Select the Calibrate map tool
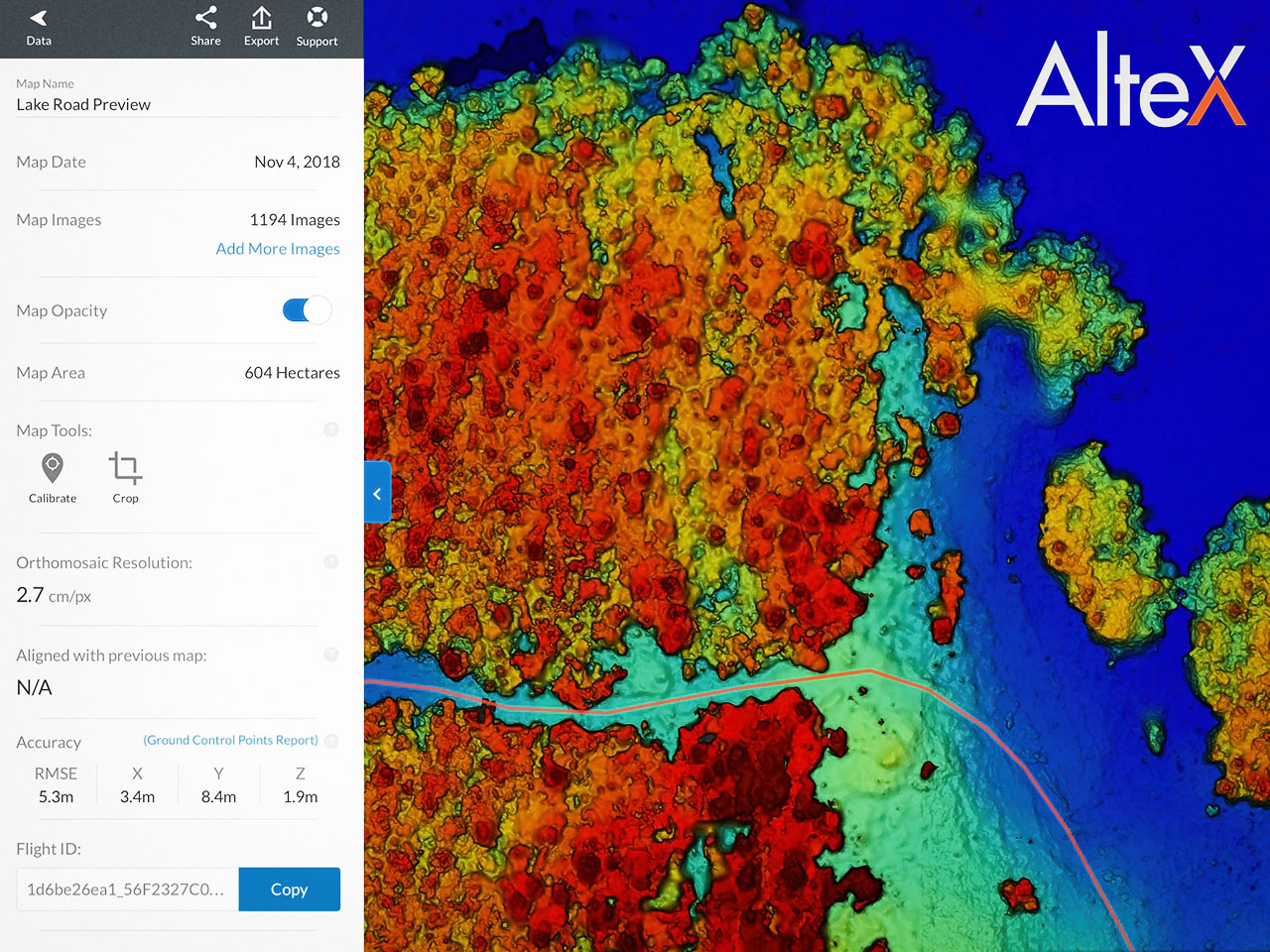 point(53,478)
